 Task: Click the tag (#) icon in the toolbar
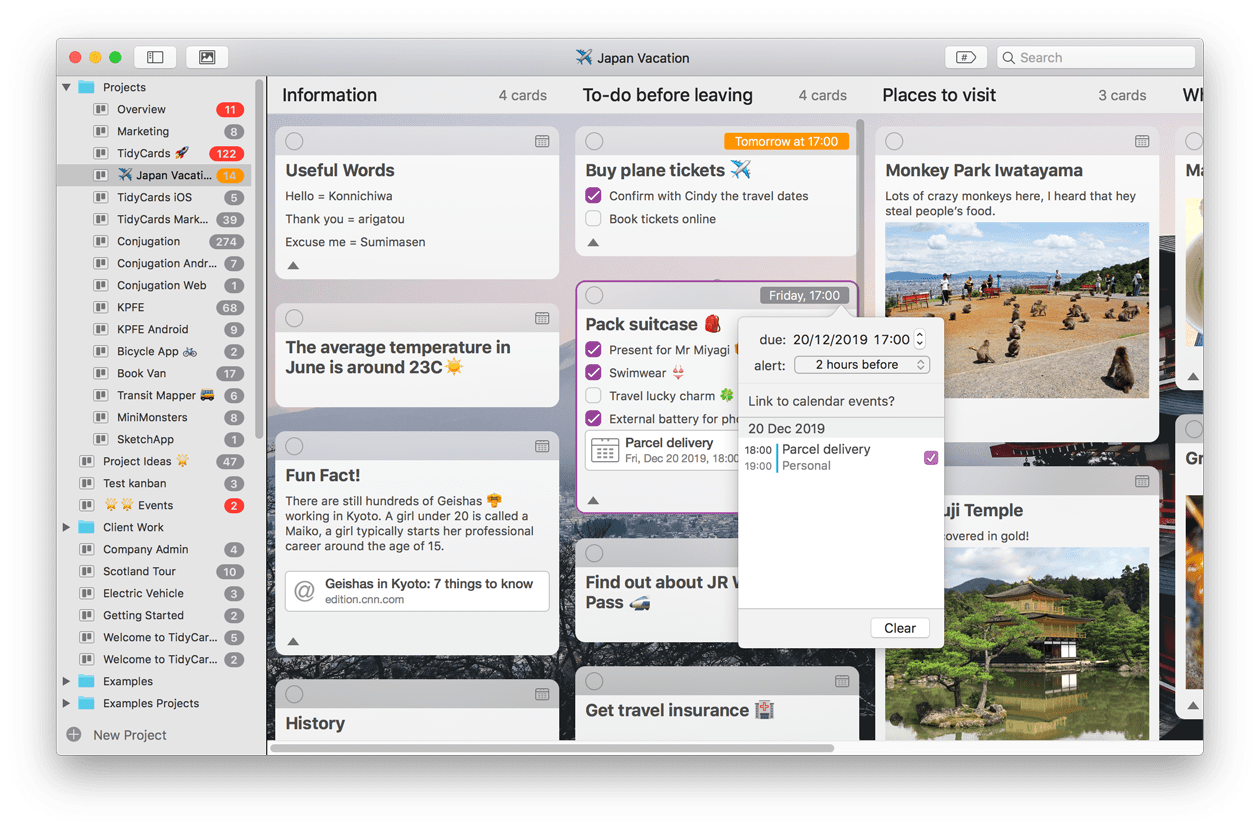coord(964,57)
